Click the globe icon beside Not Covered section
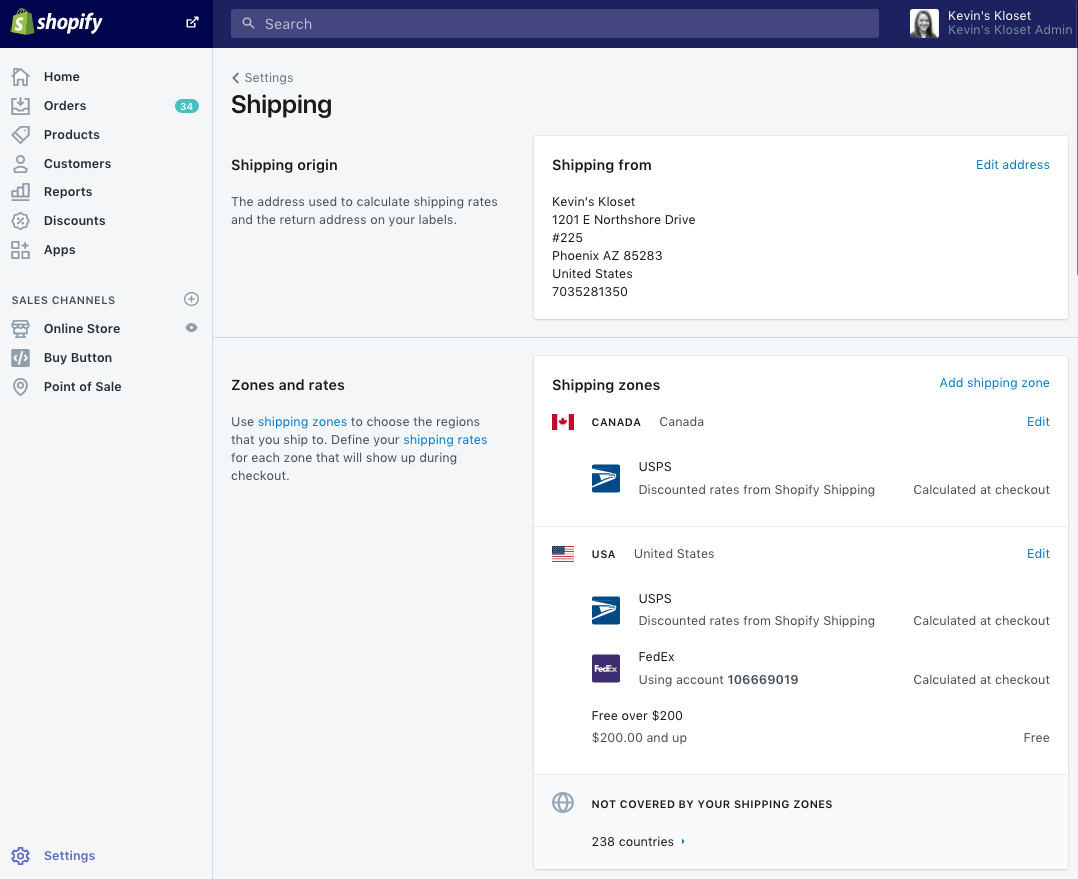The width and height of the screenshot is (1078, 879). point(563,802)
